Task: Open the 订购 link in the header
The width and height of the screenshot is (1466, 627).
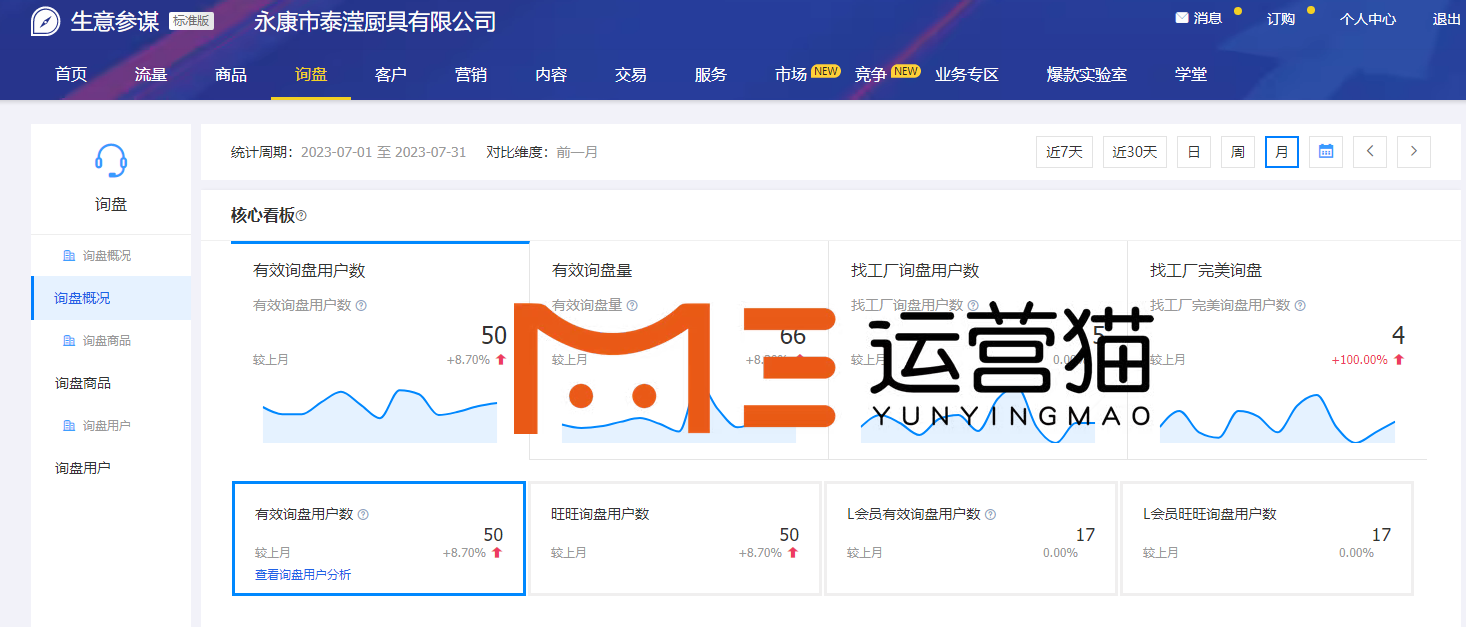Action: [x=1281, y=19]
